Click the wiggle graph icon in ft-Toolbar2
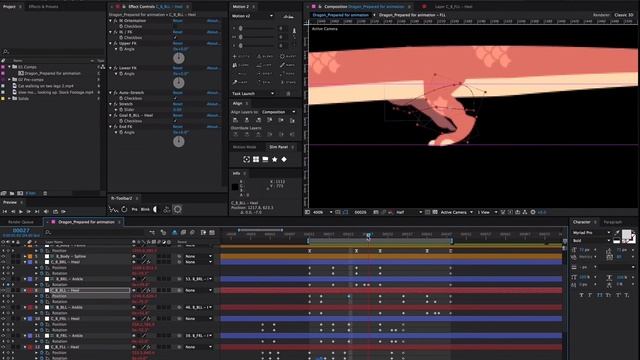This screenshot has width=640, height=360. click(113, 209)
